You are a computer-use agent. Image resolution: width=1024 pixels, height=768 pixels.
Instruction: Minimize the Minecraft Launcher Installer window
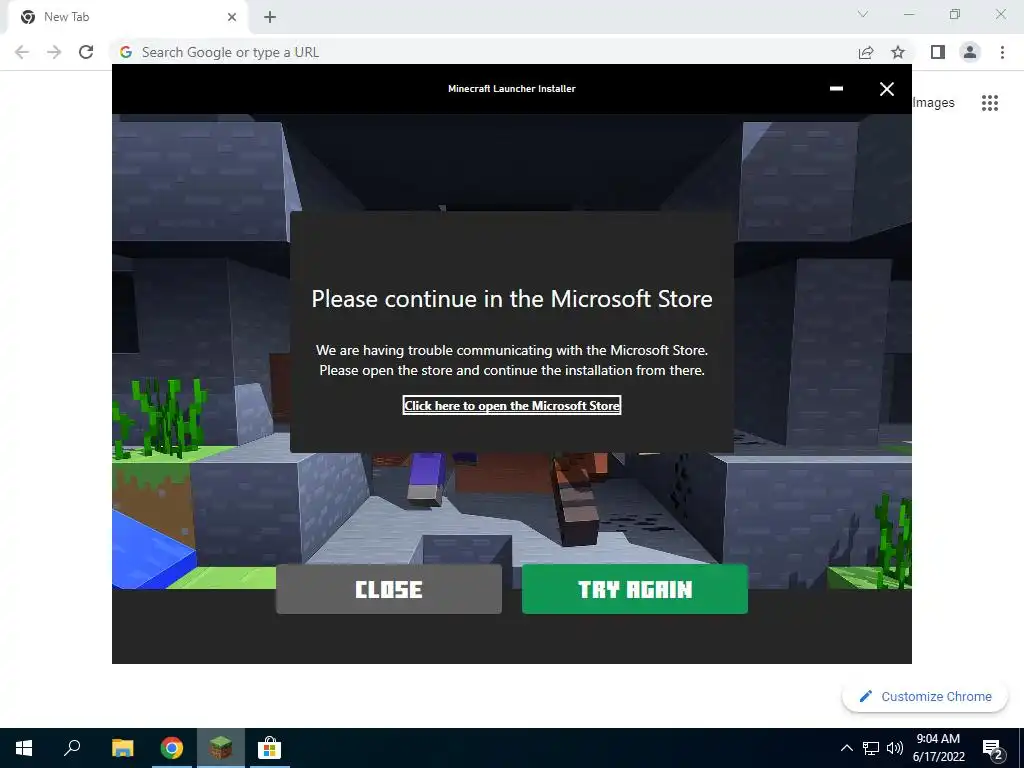coord(836,89)
